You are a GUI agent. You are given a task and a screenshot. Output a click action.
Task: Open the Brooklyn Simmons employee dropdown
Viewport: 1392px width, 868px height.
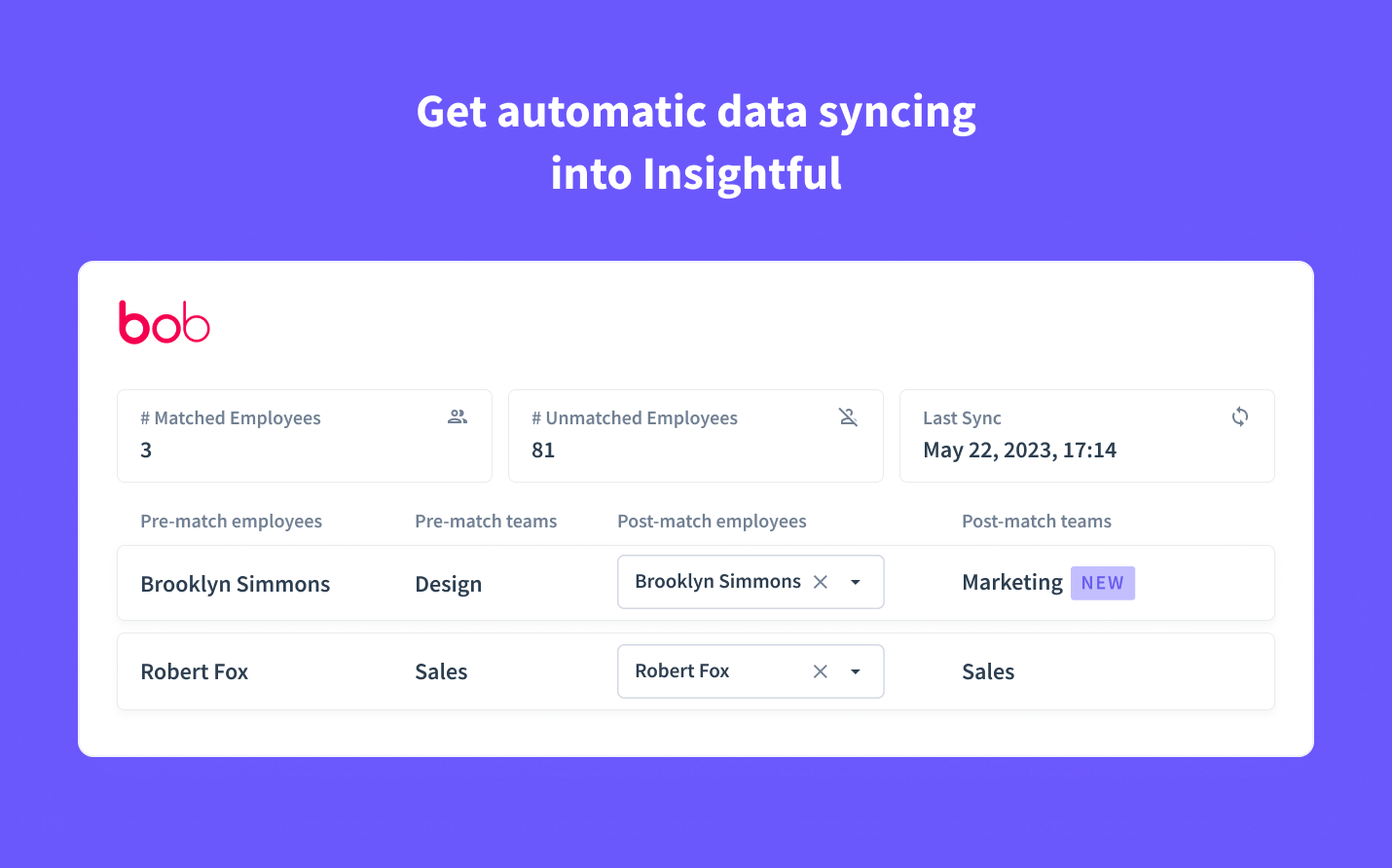[856, 581]
